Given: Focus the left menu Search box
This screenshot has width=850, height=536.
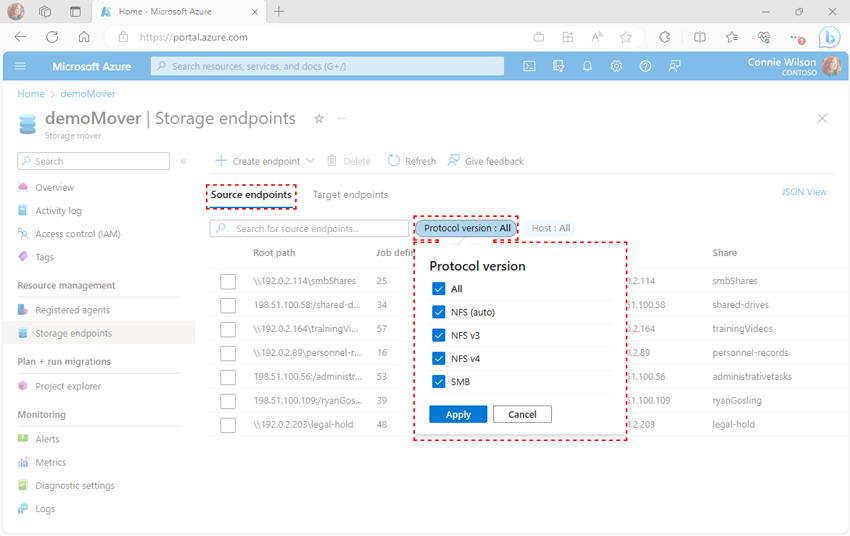Looking at the screenshot, I should click(x=93, y=161).
